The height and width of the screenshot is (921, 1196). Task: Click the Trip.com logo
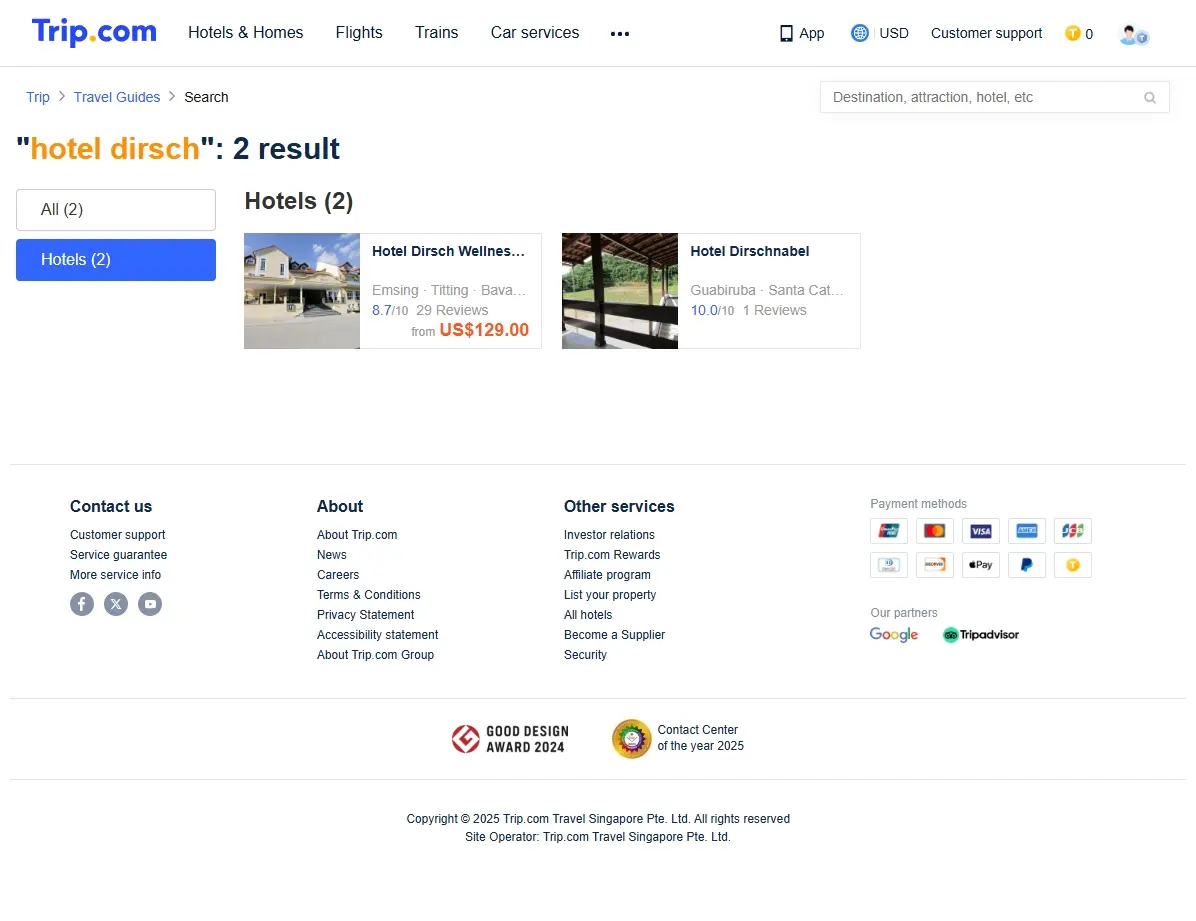click(94, 32)
